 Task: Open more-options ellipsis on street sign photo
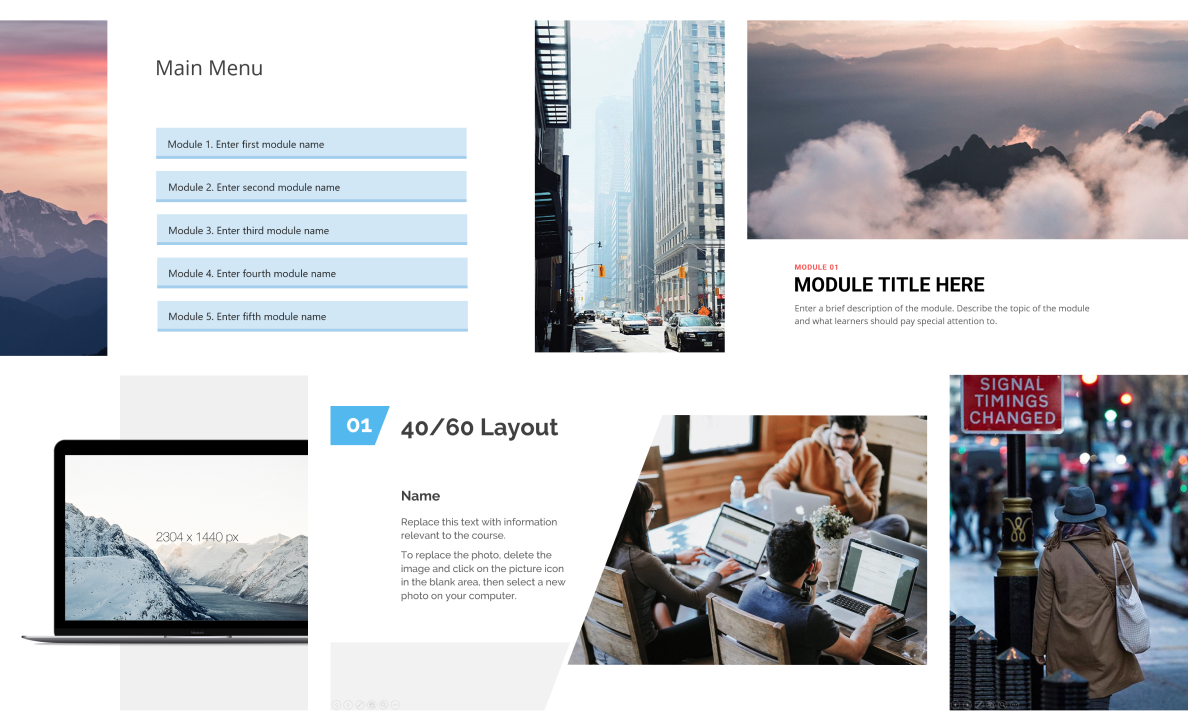(1014, 705)
